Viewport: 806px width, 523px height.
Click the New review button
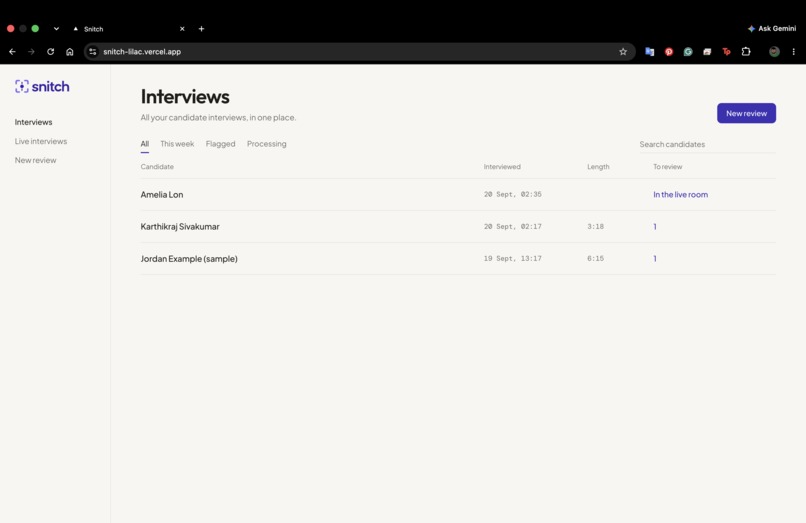pos(746,113)
